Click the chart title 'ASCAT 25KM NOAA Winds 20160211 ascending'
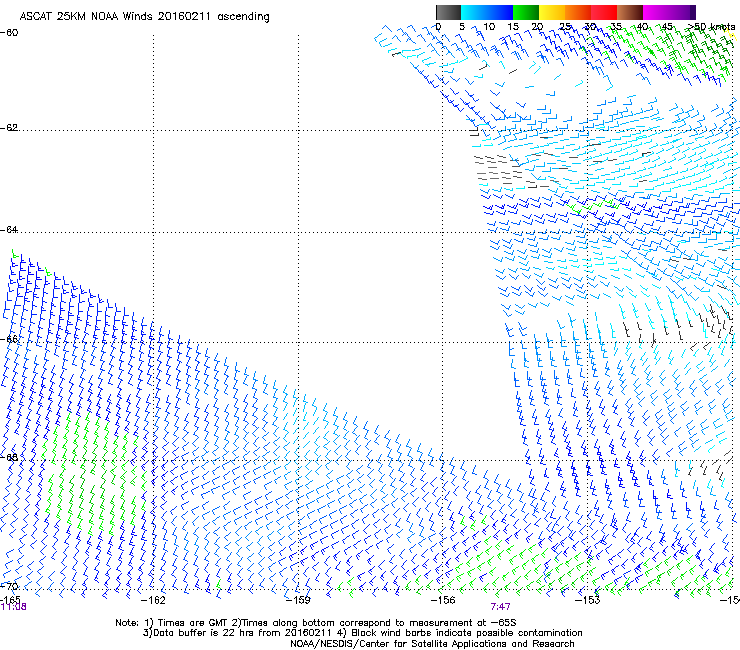 144,17
